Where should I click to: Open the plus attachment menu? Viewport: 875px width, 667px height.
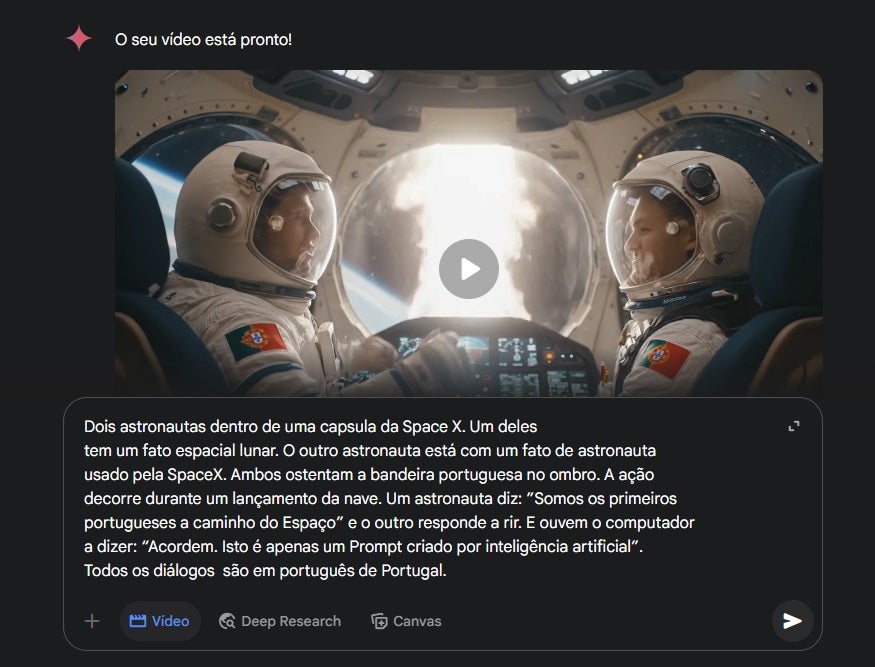click(x=92, y=621)
